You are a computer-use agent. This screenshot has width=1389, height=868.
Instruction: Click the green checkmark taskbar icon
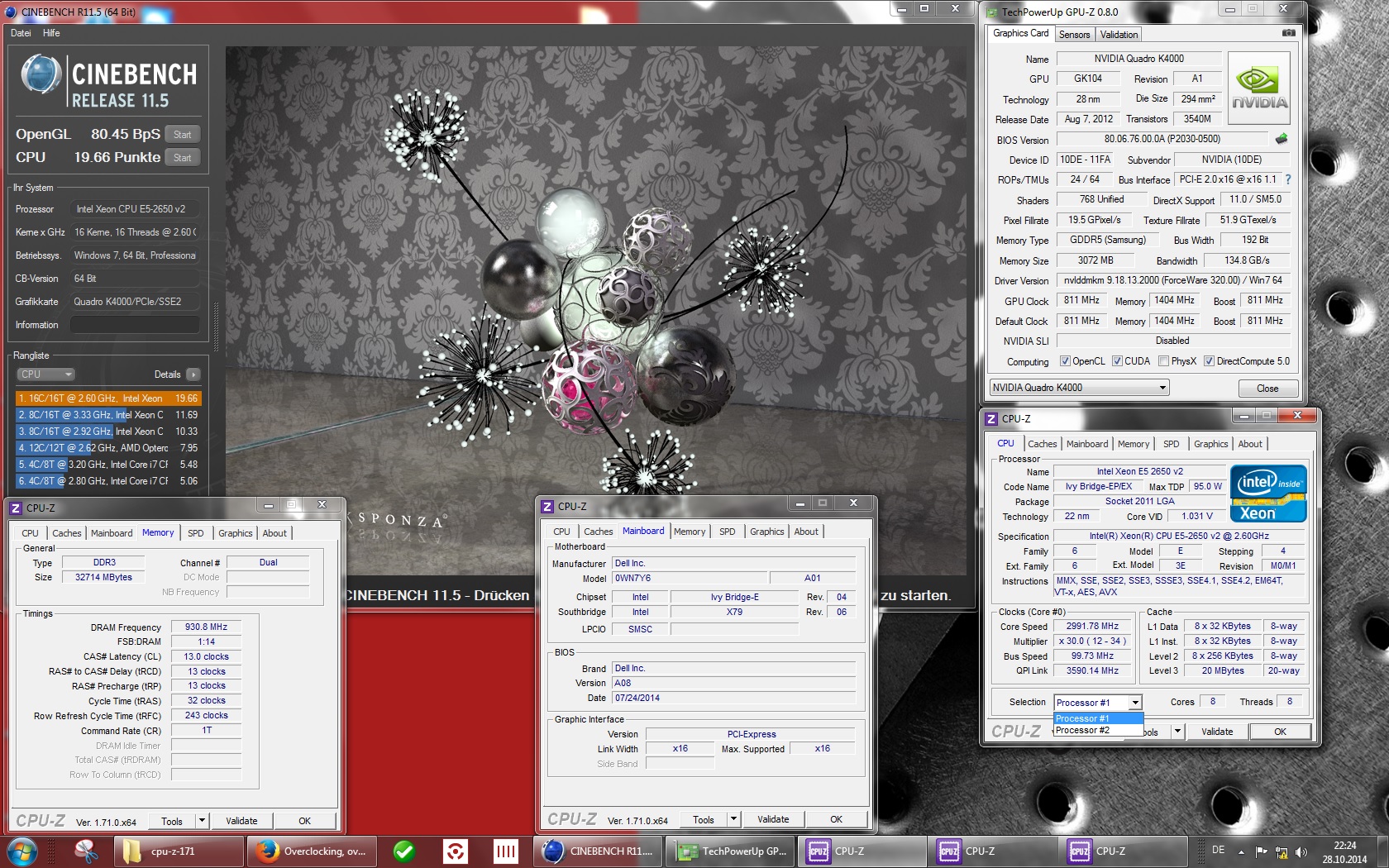tap(404, 851)
